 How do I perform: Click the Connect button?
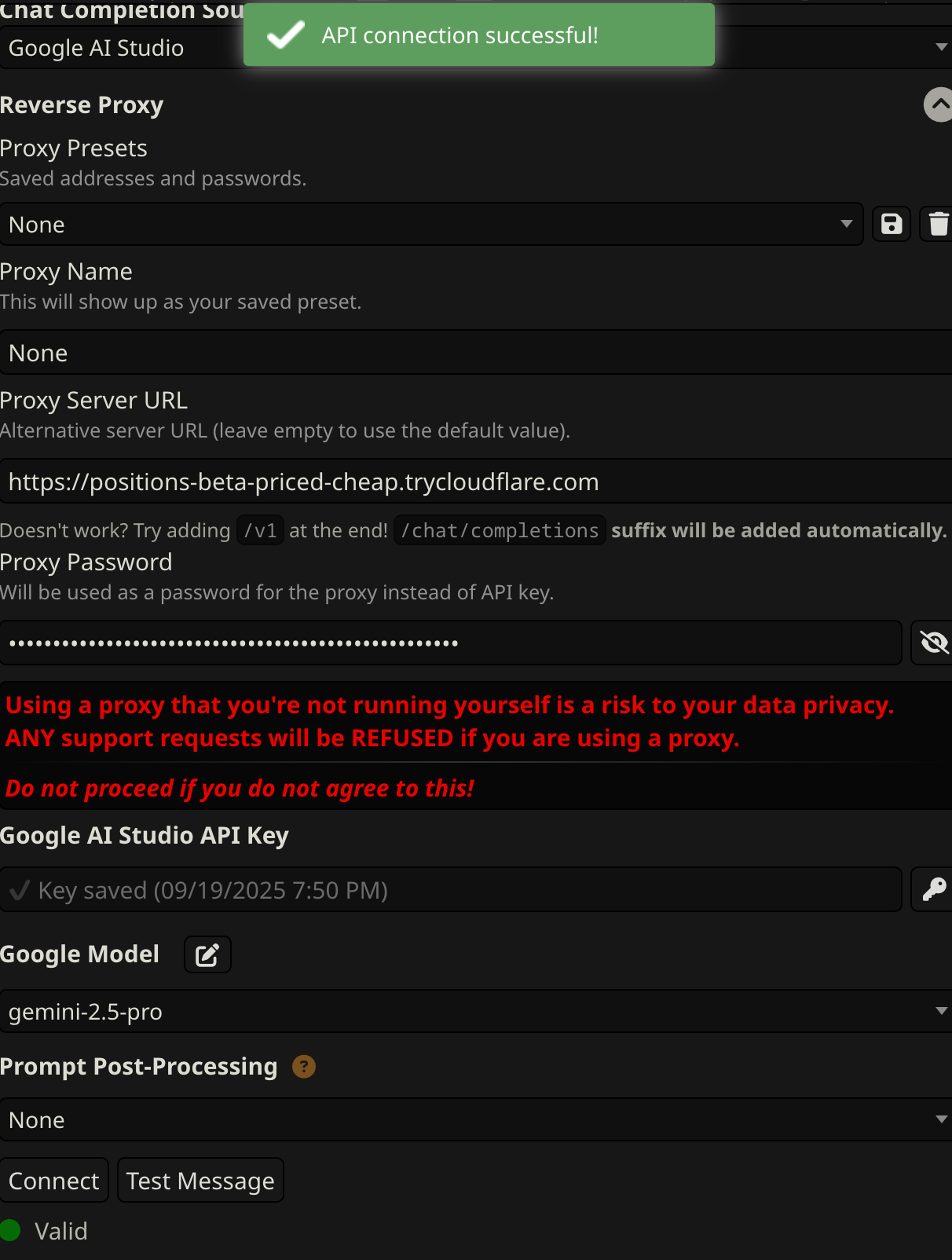tap(54, 1181)
